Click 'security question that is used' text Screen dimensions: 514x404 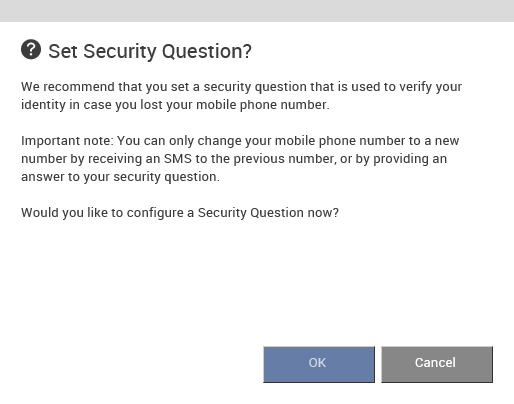point(286,87)
